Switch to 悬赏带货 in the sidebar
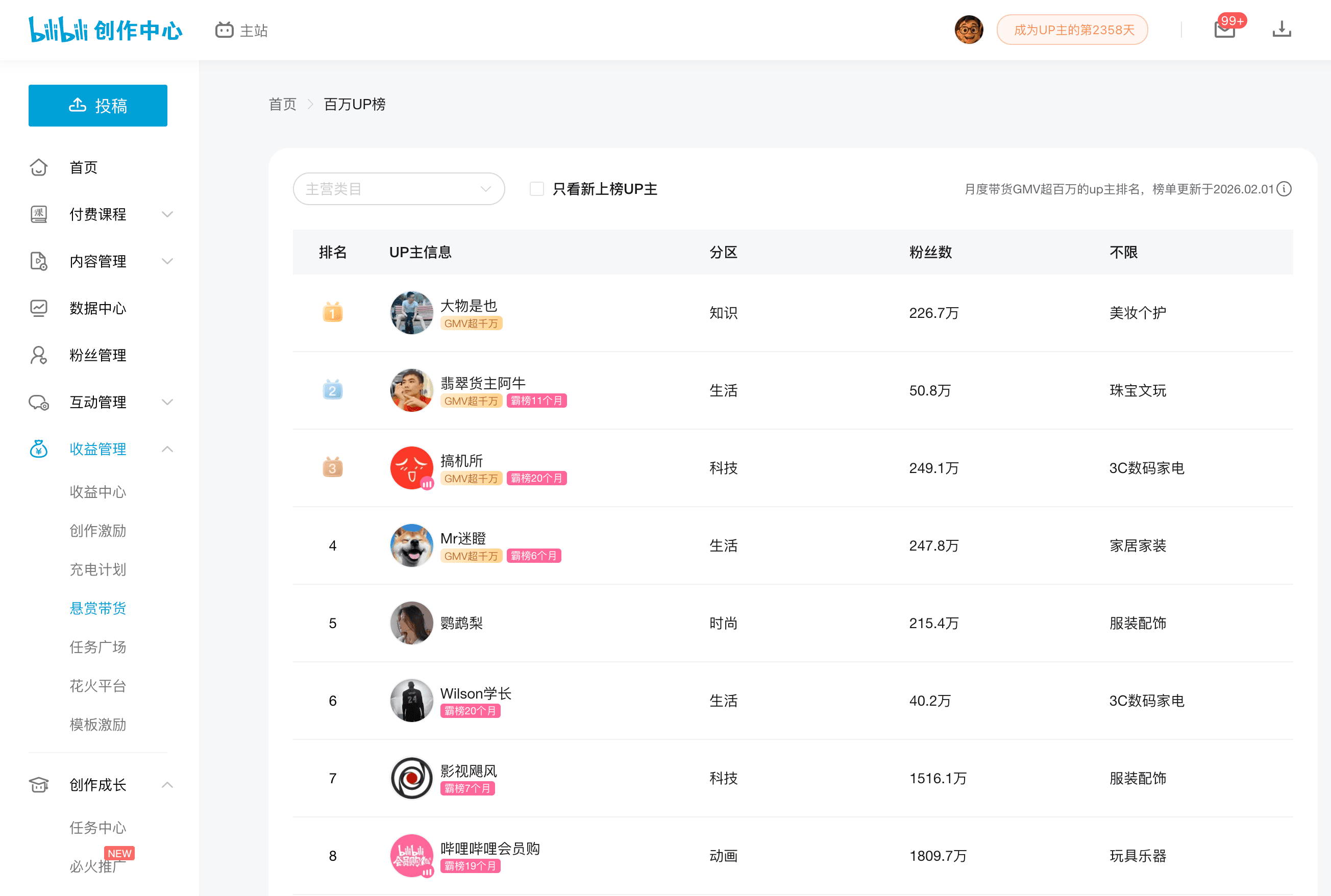Screen dimensions: 1331x896 pyautogui.click(x=97, y=608)
